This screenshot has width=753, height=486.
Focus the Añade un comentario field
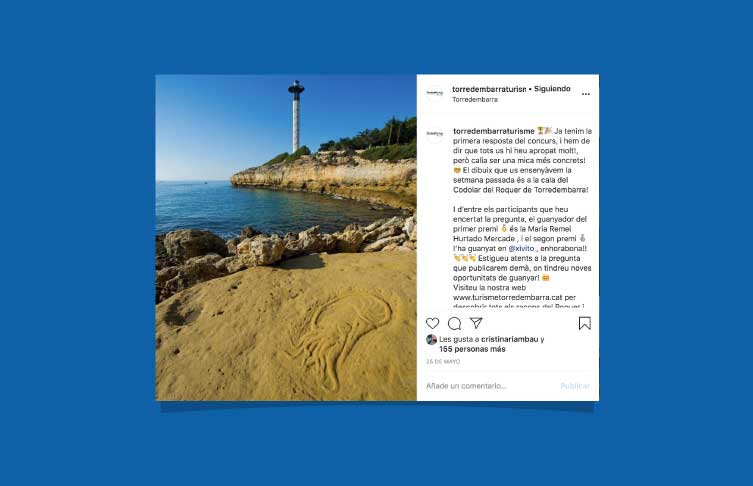490,386
